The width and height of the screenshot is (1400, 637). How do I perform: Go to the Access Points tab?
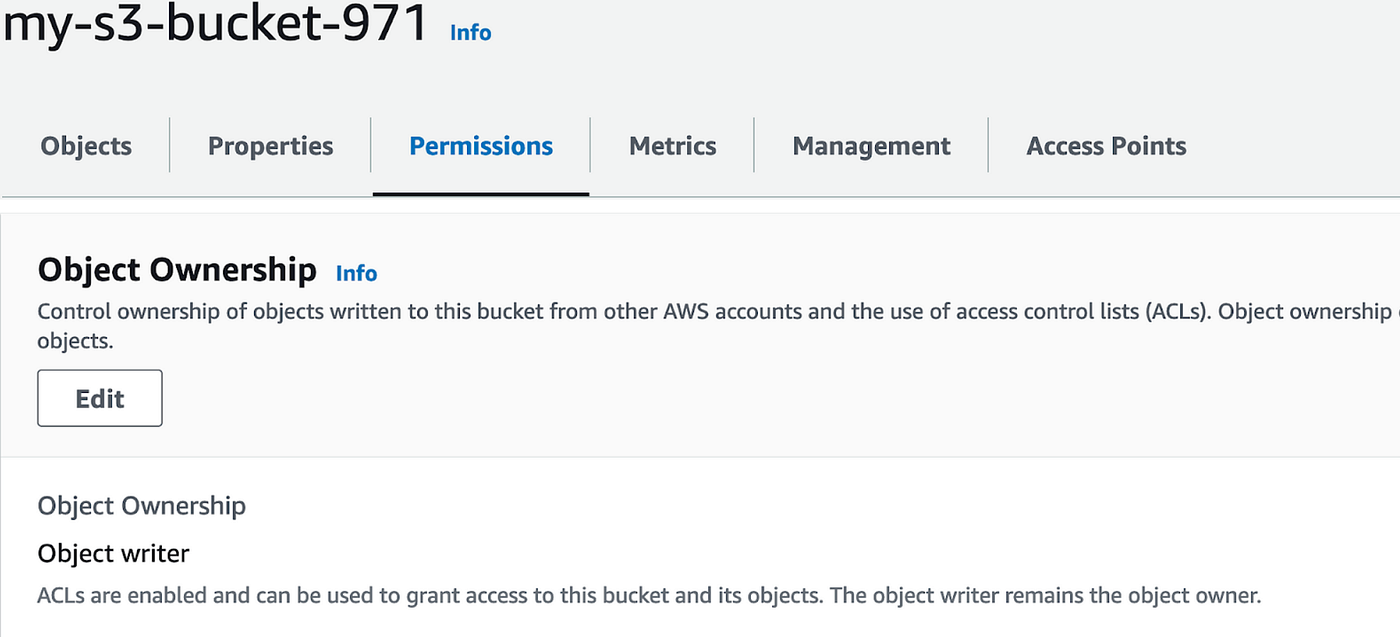[x=1106, y=146]
